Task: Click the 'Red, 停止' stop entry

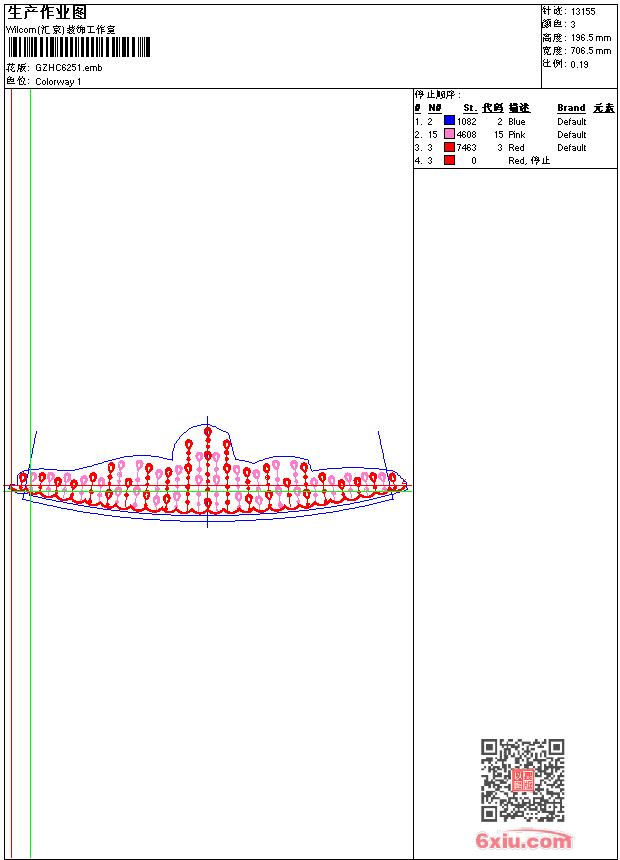Action: [529, 161]
